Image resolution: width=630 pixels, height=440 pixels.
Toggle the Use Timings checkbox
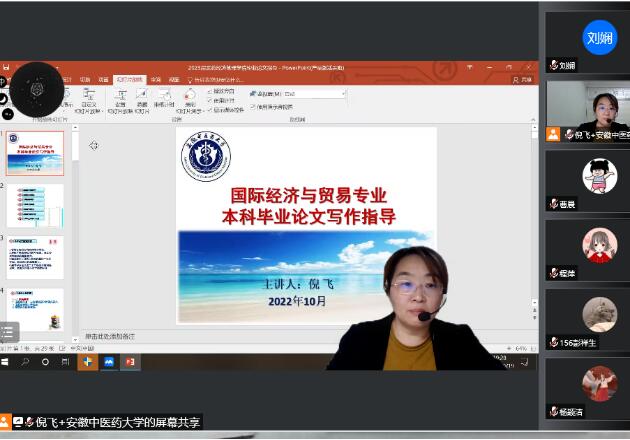(210, 99)
